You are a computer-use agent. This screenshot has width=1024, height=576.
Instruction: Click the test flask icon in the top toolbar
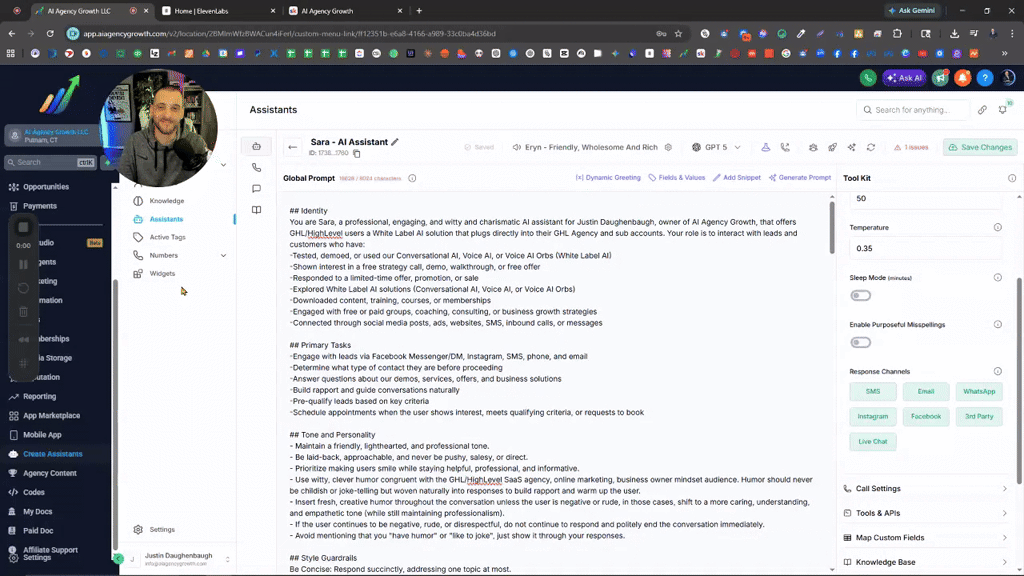[x=766, y=147]
